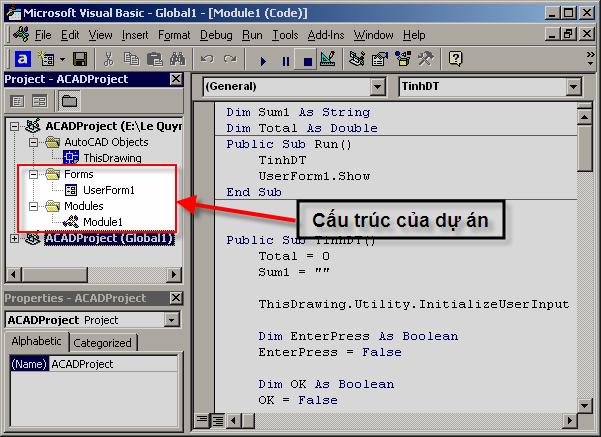Open the File menu
Screen dimensions: 601x437
click(x=43, y=35)
